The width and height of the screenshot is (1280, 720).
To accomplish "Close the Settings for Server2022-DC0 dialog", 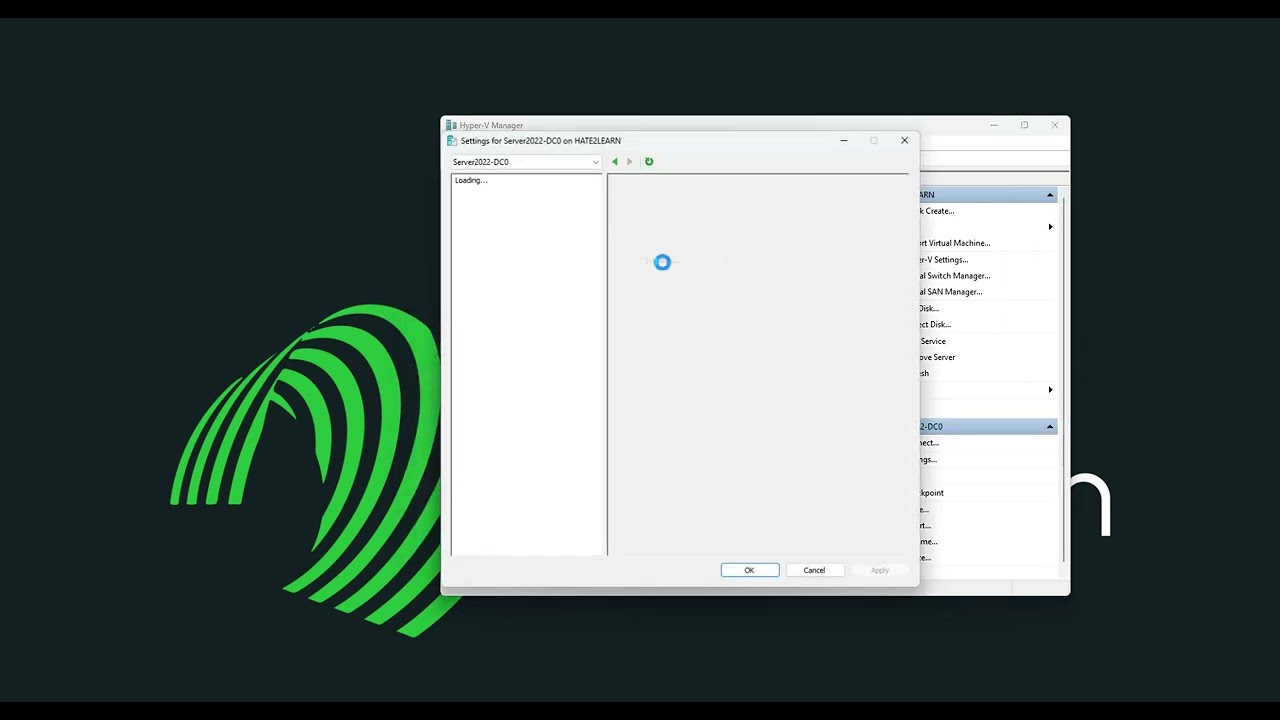I will [x=905, y=141].
